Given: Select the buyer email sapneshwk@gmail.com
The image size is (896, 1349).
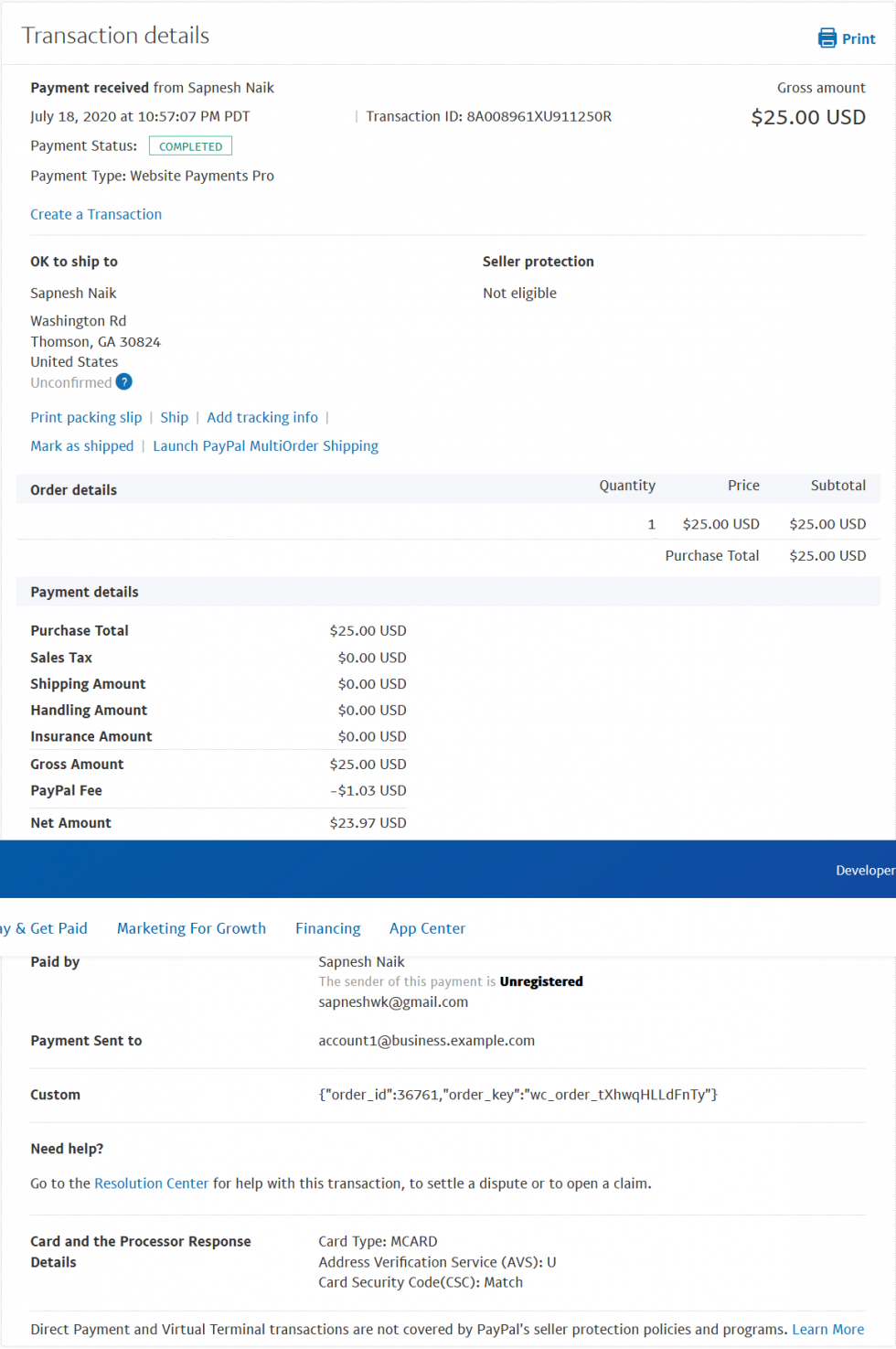Looking at the screenshot, I should [x=393, y=1001].
